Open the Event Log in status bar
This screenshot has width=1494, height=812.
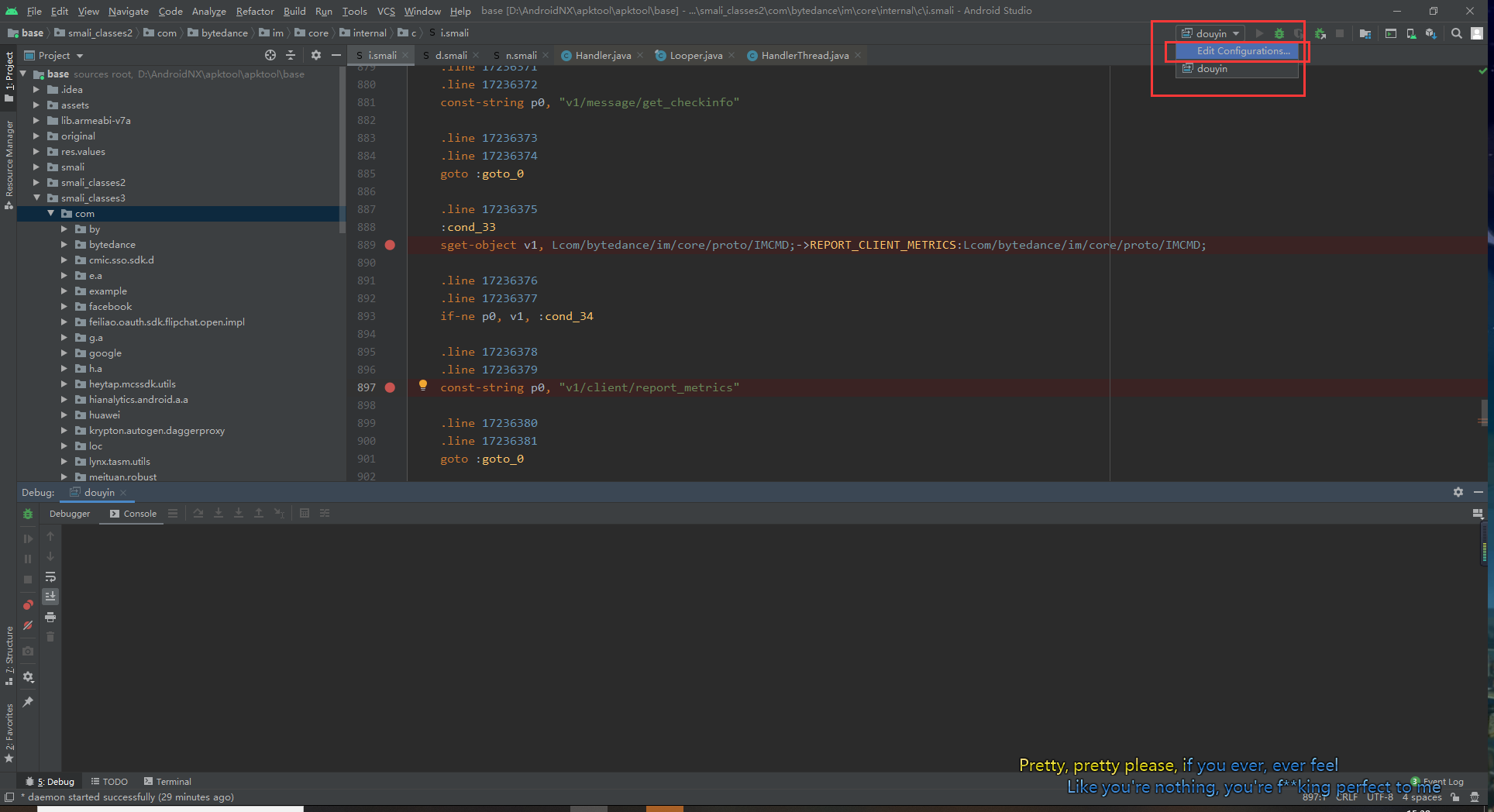click(x=1442, y=782)
